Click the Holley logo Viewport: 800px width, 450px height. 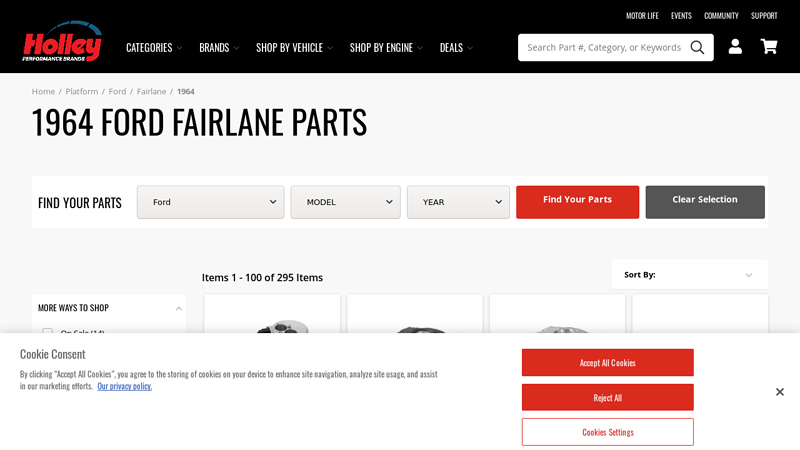pos(62,41)
